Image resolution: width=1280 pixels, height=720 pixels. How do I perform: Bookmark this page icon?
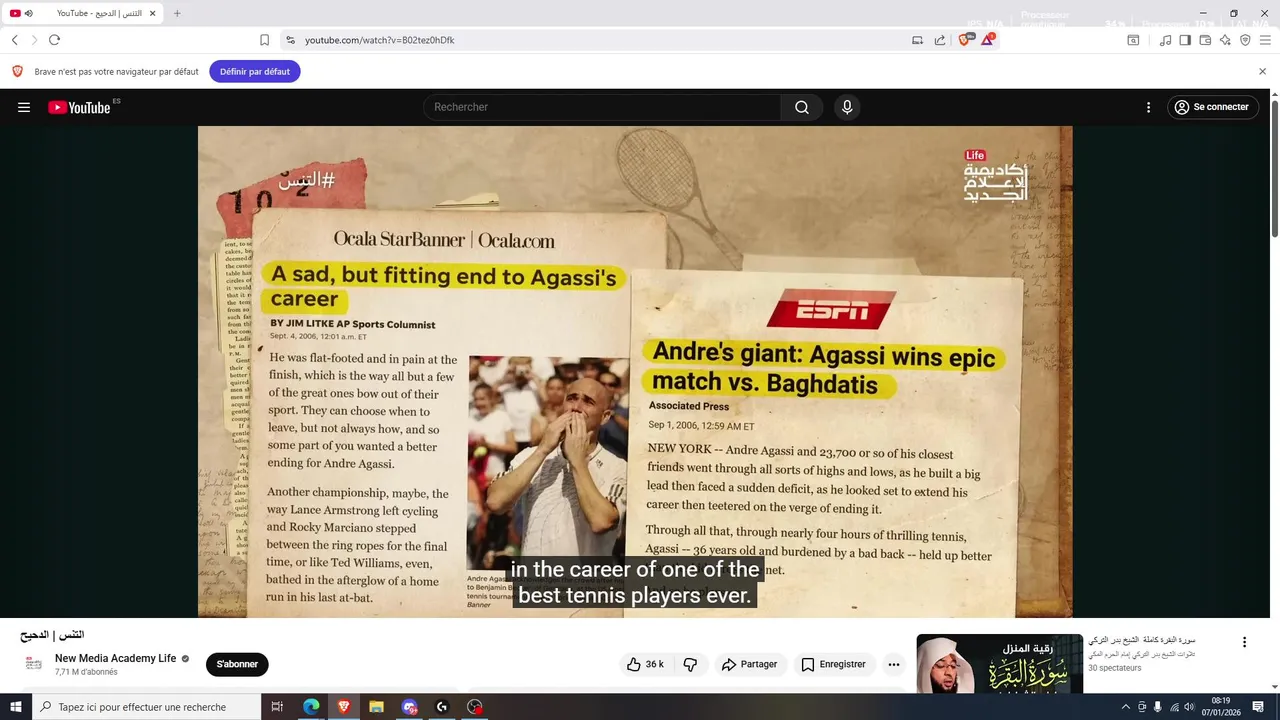click(264, 40)
